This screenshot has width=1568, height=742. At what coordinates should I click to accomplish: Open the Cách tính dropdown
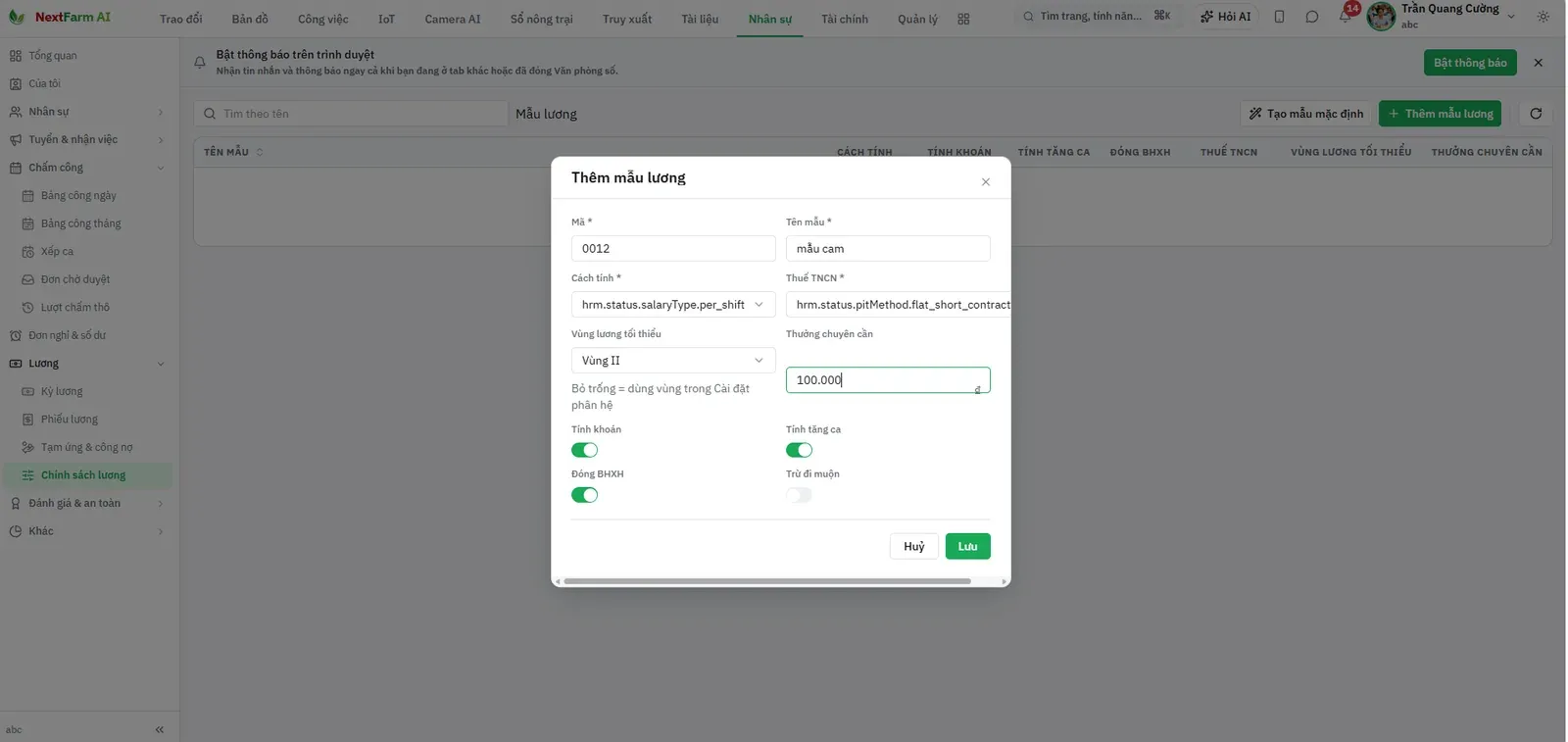673,305
